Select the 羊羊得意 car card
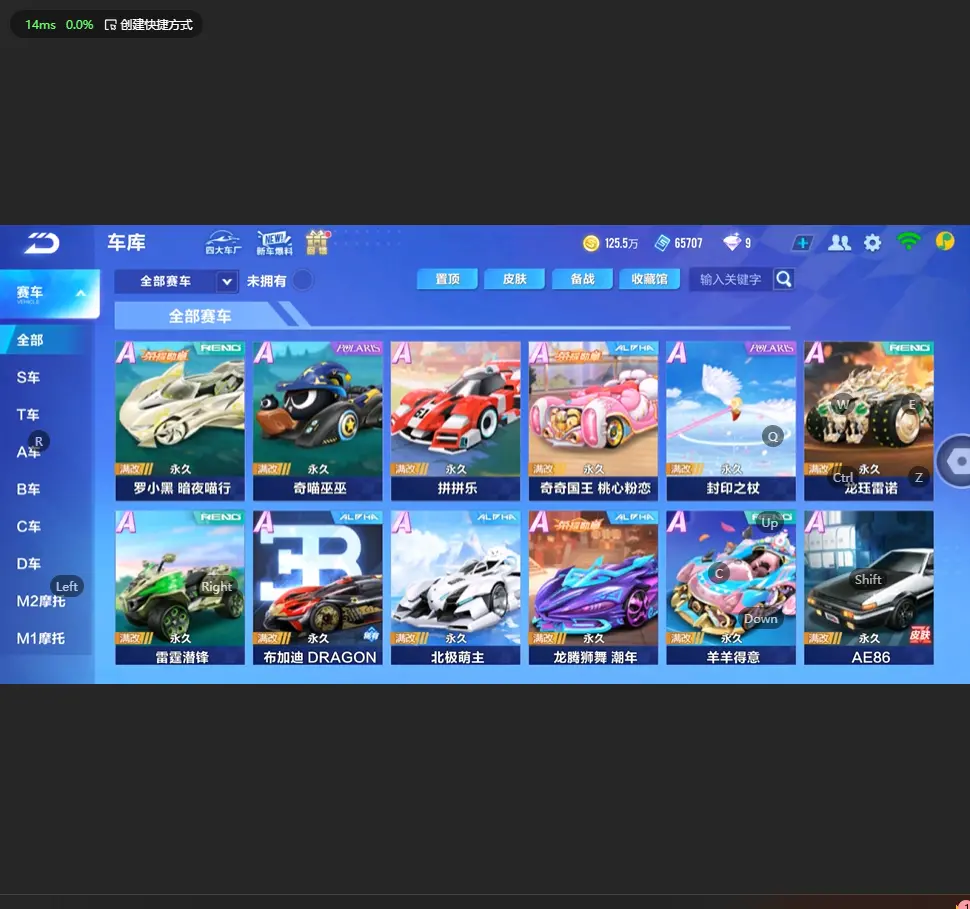Image resolution: width=970 pixels, height=909 pixels. point(731,588)
